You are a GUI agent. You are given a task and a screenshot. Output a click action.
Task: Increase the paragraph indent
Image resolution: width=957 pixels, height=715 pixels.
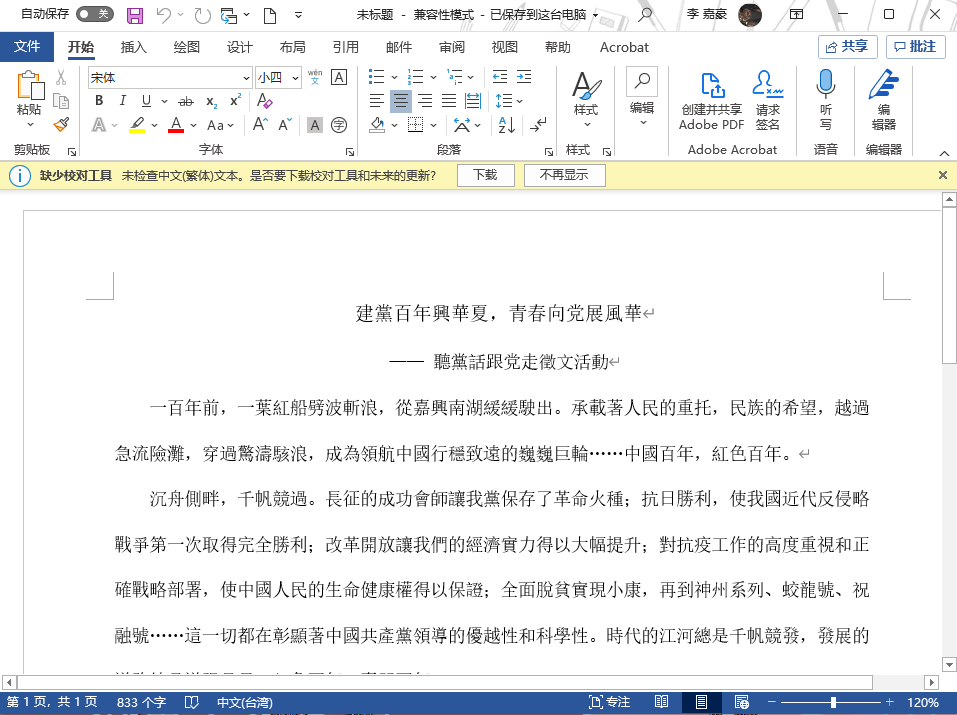point(524,77)
